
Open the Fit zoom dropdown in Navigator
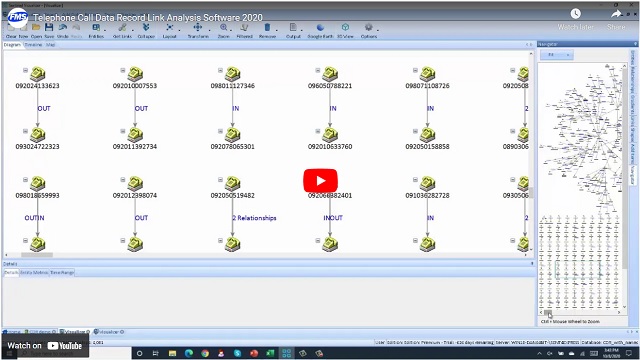pyautogui.click(x=557, y=55)
